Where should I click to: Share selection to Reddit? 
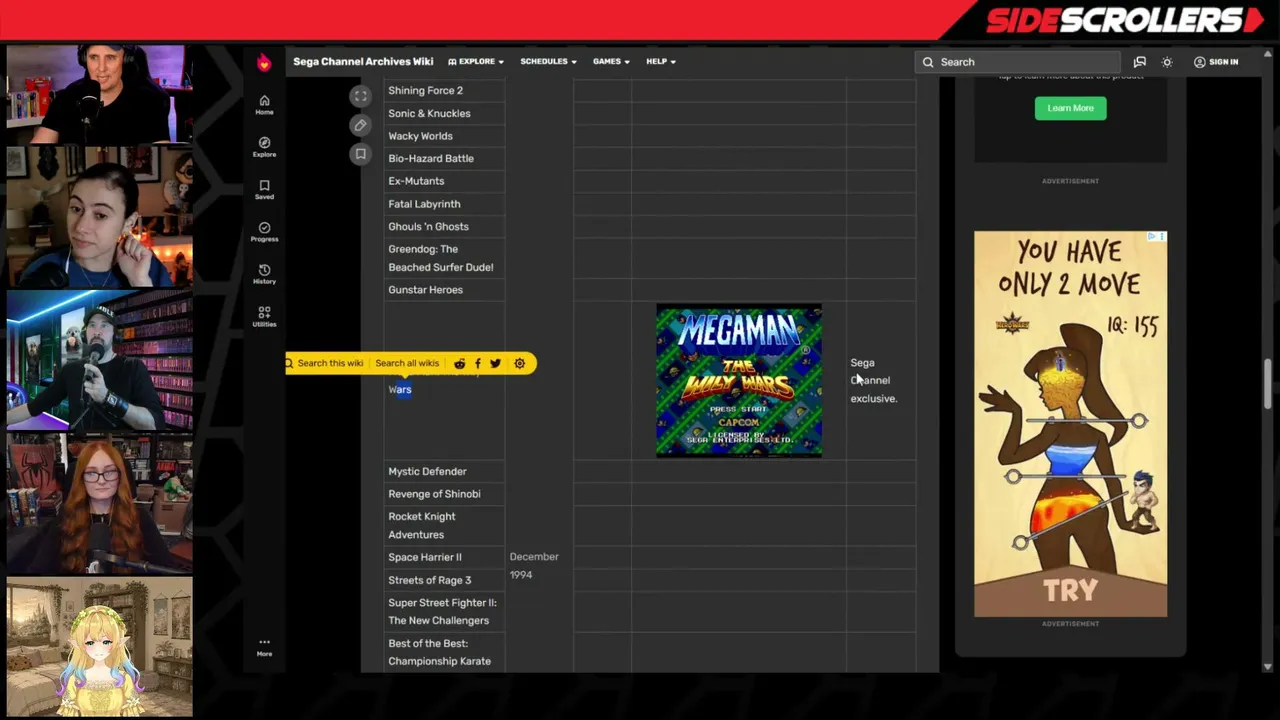[x=459, y=363]
